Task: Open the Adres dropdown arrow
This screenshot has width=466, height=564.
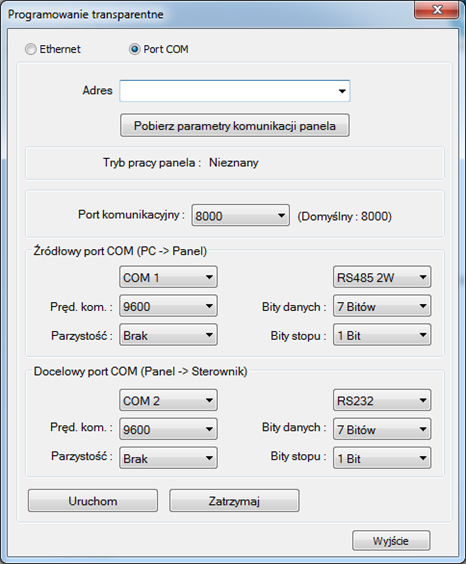Action: (342, 91)
